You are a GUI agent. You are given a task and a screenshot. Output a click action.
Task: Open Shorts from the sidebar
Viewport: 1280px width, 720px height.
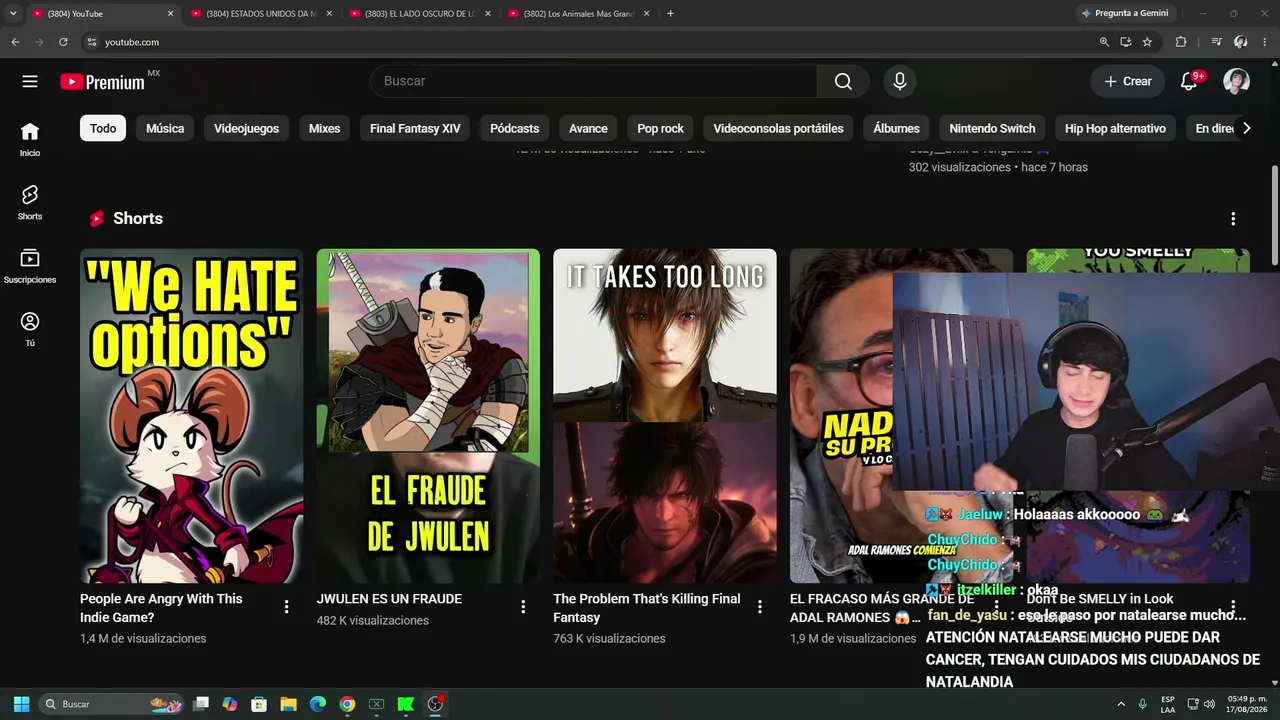tap(30, 202)
